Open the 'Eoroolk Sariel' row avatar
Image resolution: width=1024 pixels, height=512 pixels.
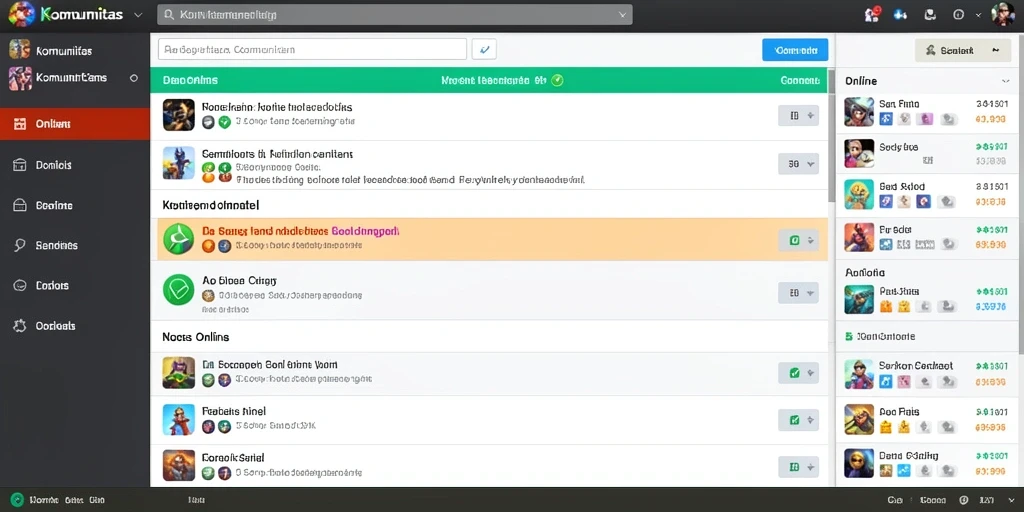coord(178,466)
